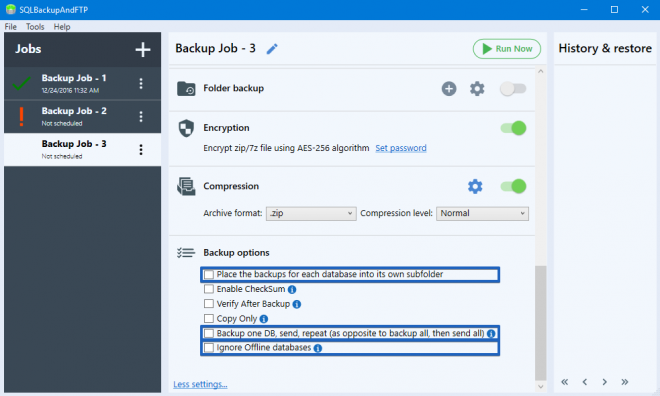Click the Less settings link
The image size is (660, 396).
(x=200, y=384)
